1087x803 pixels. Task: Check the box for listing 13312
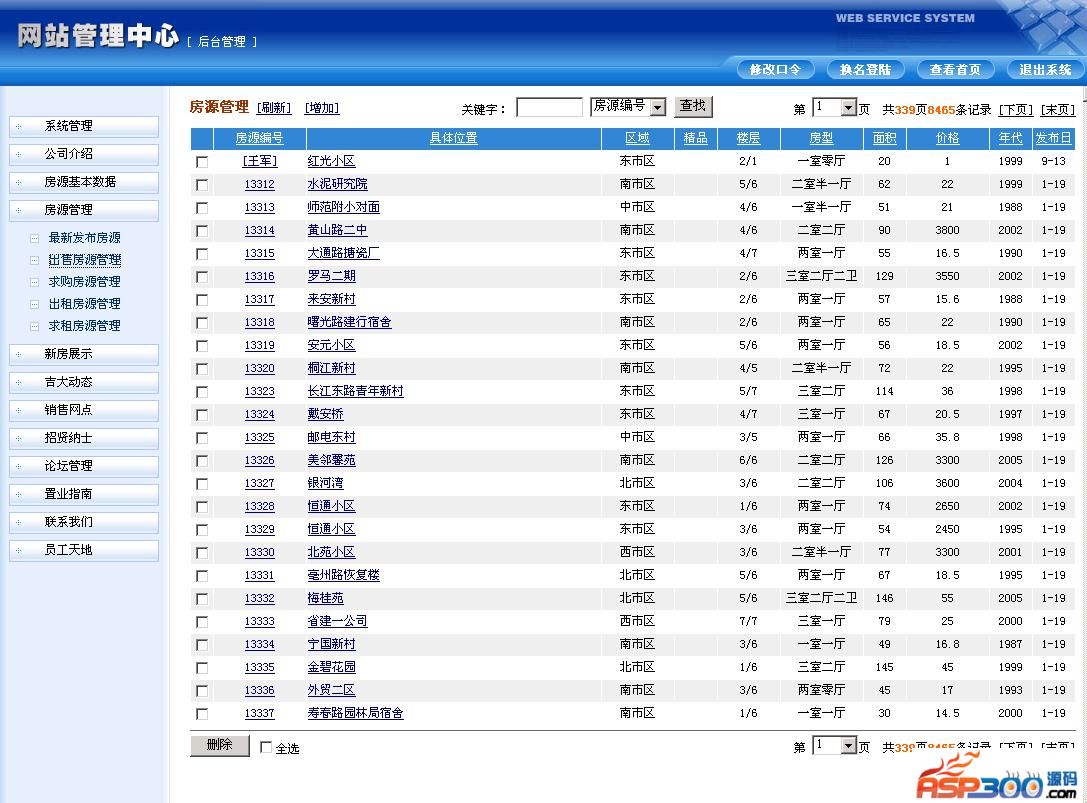click(x=202, y=185)
